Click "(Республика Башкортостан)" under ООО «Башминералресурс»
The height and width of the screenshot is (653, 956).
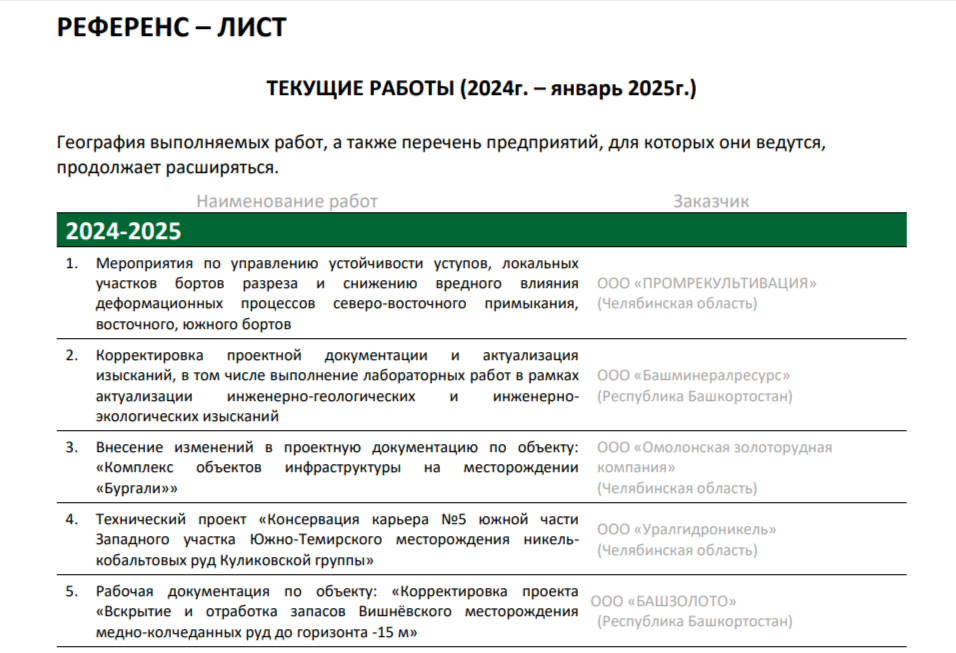coord(694,396)
